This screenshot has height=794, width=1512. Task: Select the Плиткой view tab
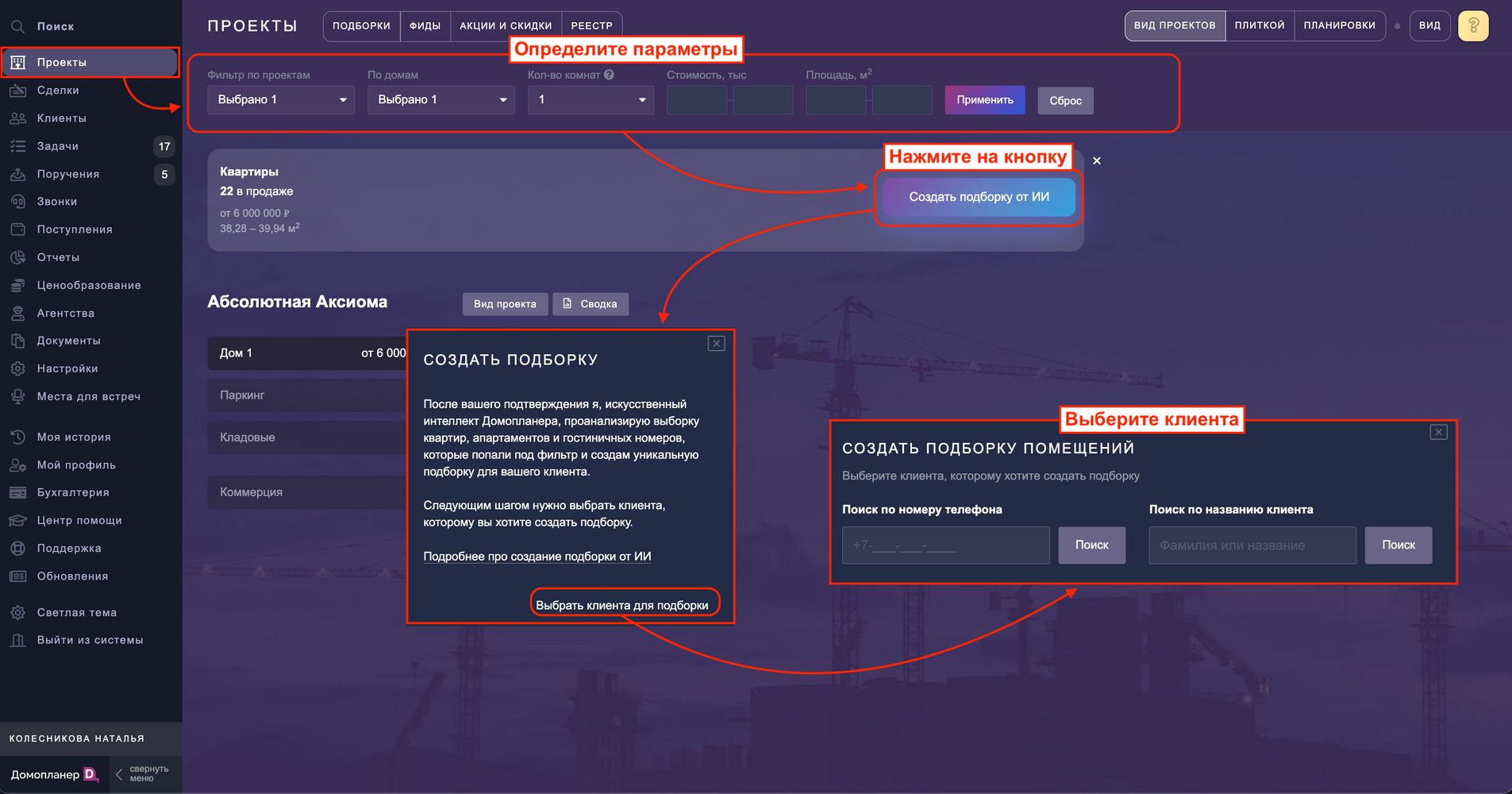(x=1260, y=25)
